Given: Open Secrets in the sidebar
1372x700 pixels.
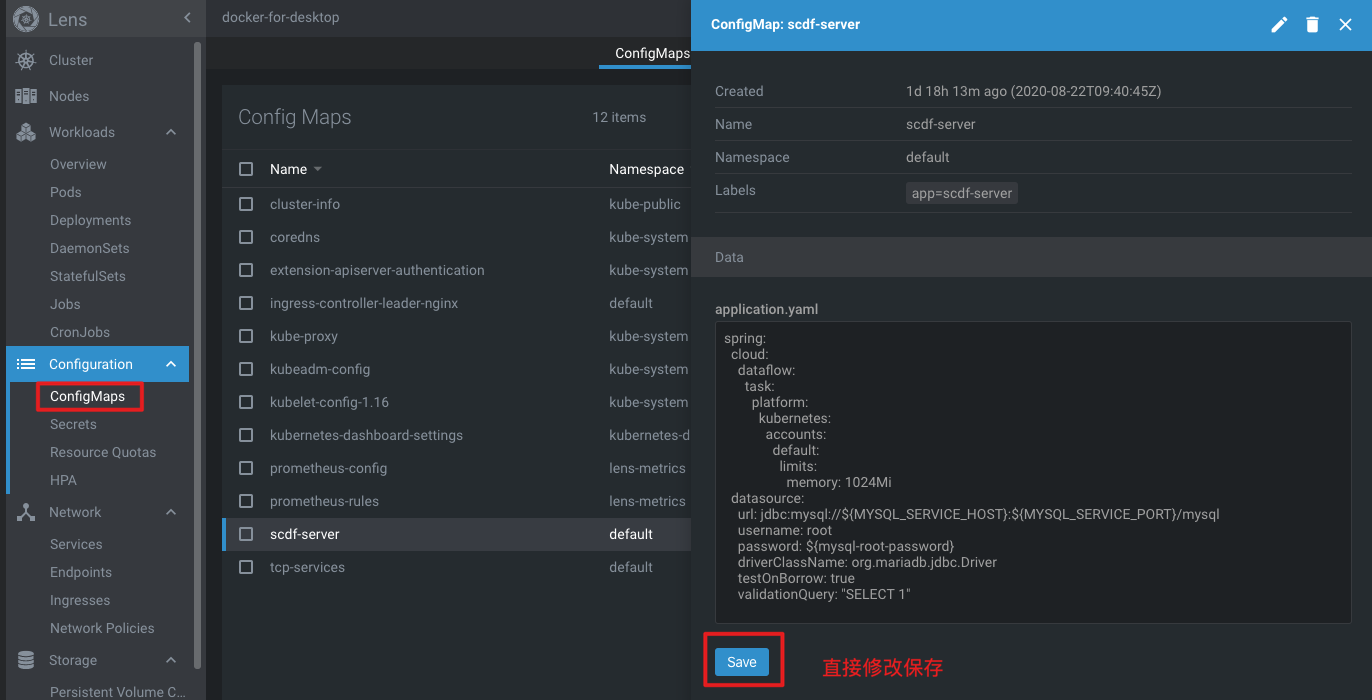Looking at the screenshot, I should [x=73, y=424].
